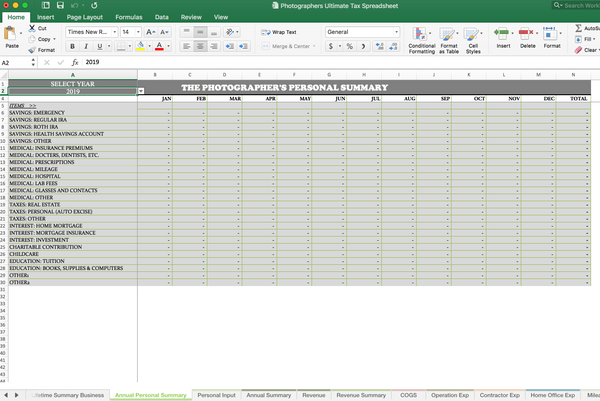Open the Page Layout ribbon tab
This screenshot has height=401, width=600.
click(x=85, y=17)
